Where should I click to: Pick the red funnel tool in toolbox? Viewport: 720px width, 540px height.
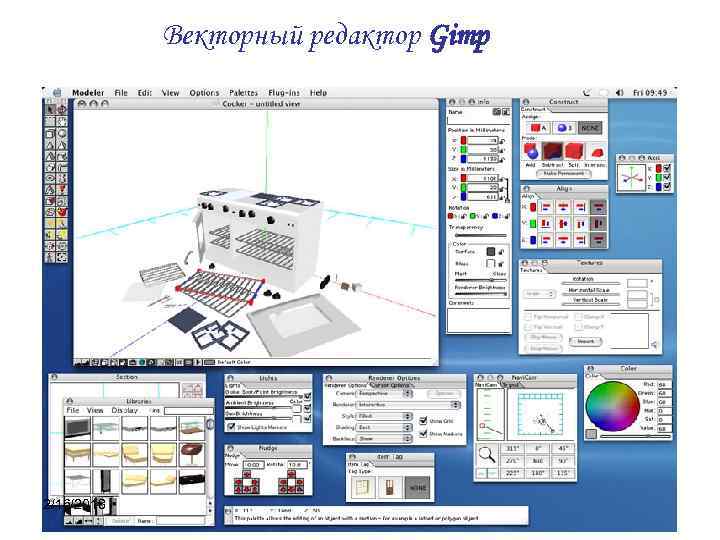pos(62,190)
